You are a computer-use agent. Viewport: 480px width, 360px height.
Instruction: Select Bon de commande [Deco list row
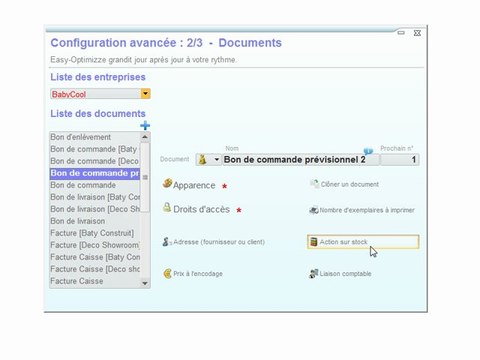click(95, 161)
